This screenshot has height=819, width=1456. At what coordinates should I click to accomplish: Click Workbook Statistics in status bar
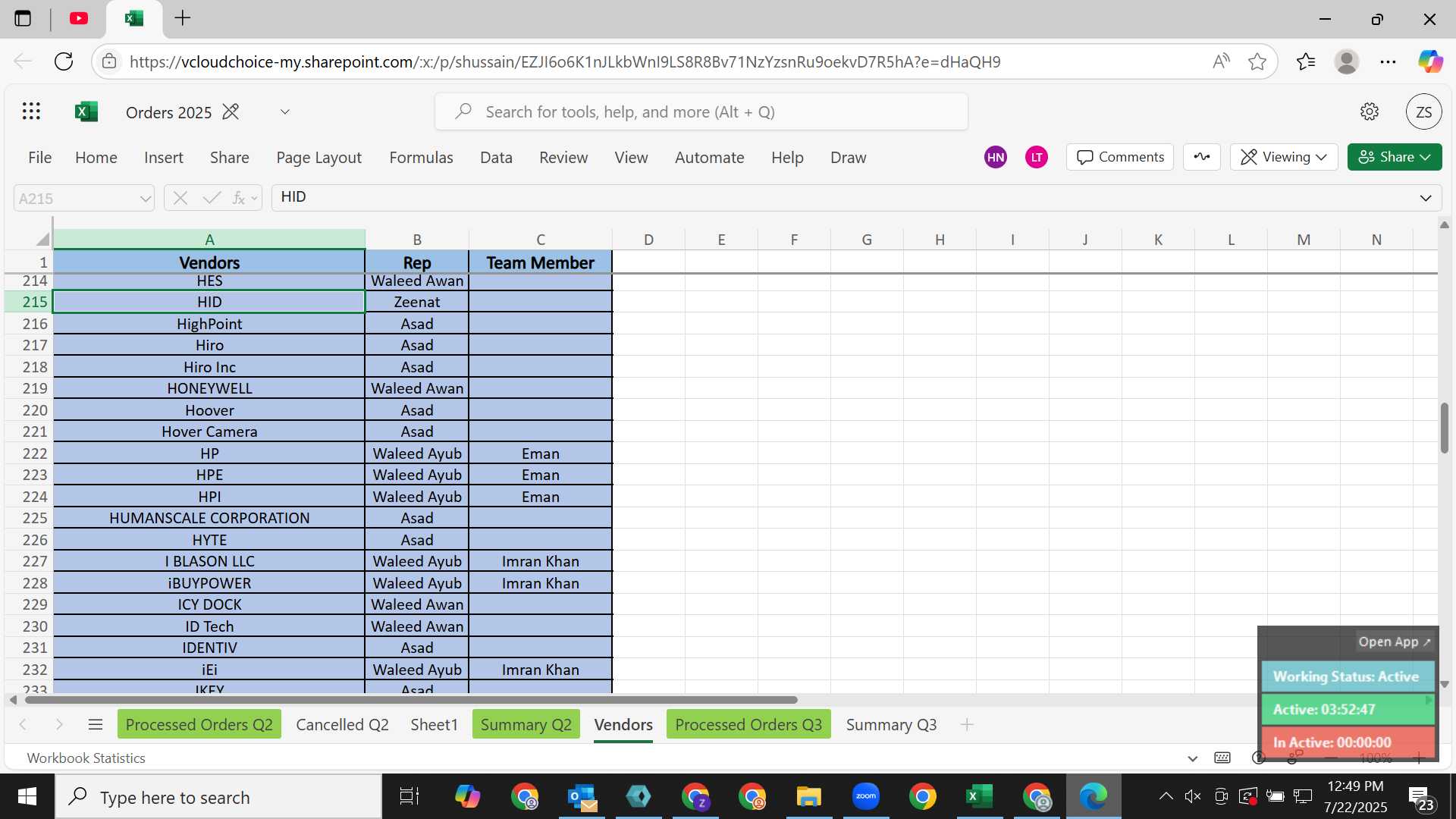(86, 758)
